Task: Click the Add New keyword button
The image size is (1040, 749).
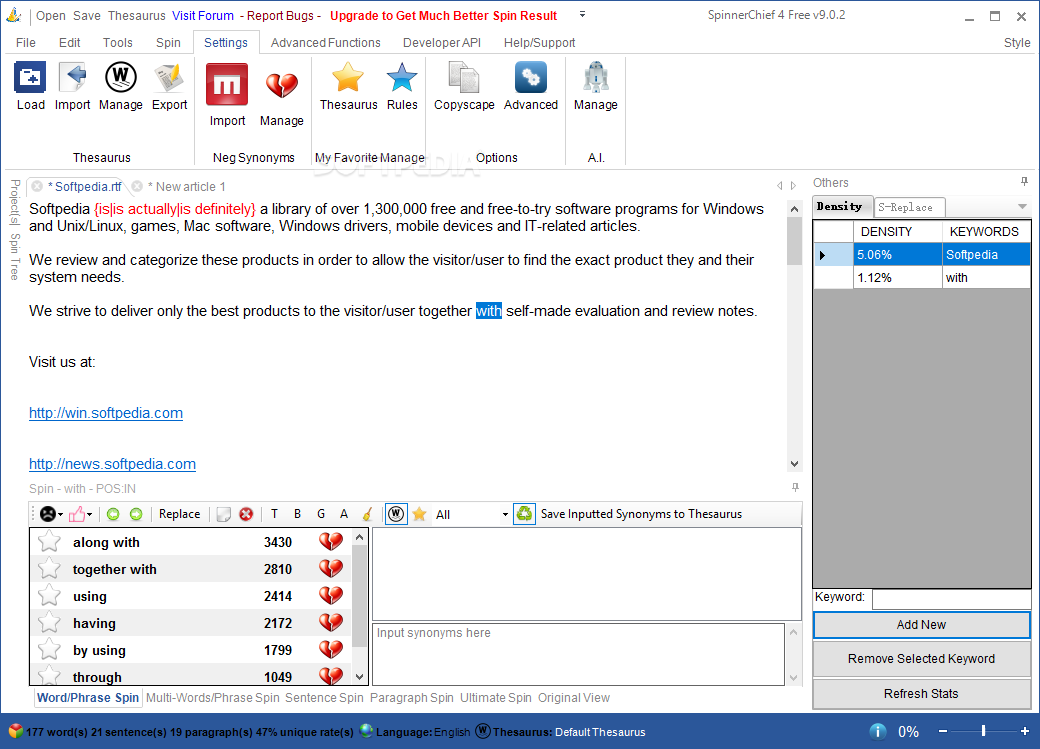Action: [921, 624]
